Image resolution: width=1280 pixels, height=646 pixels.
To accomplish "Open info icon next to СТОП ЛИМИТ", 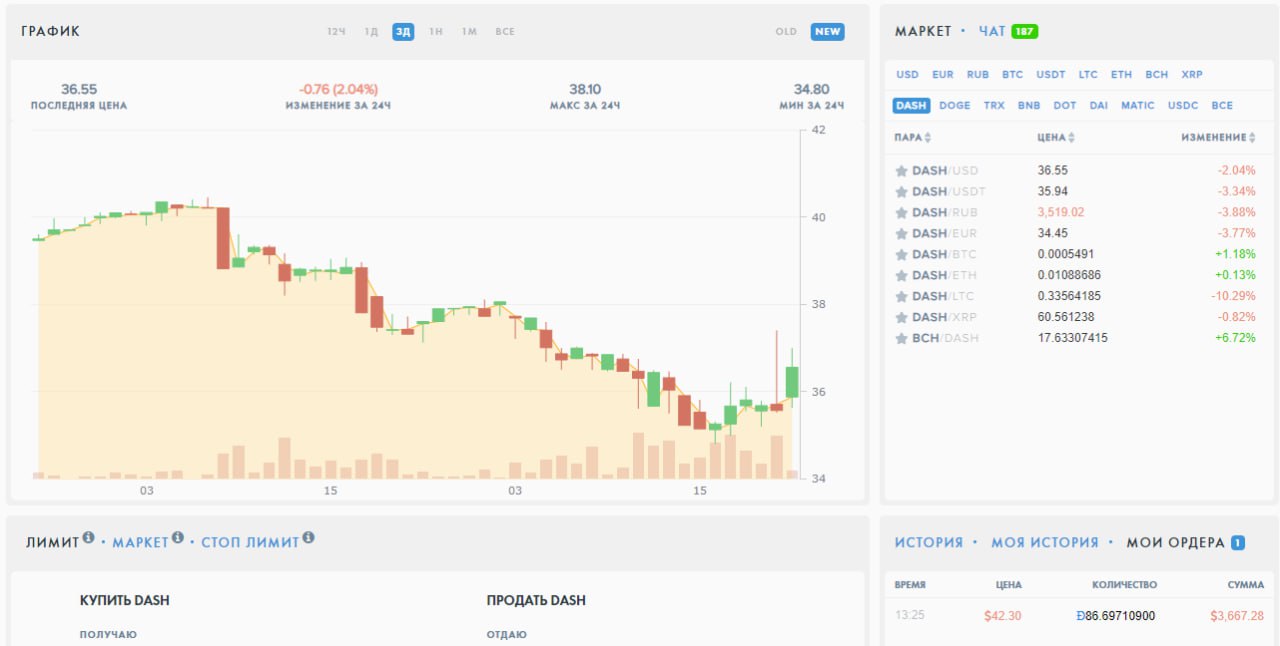I will (308, 538).
